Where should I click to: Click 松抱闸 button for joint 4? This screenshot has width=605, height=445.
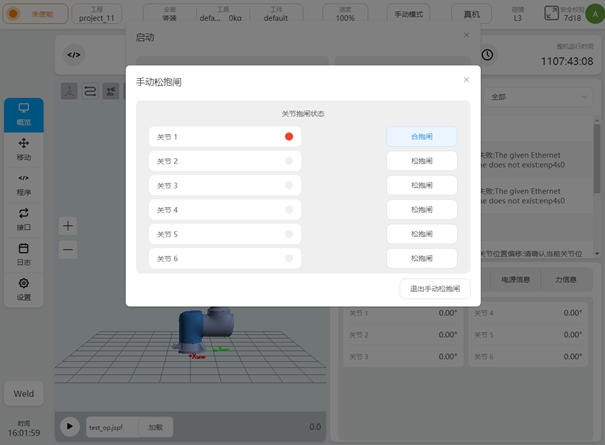pos(421,210)
